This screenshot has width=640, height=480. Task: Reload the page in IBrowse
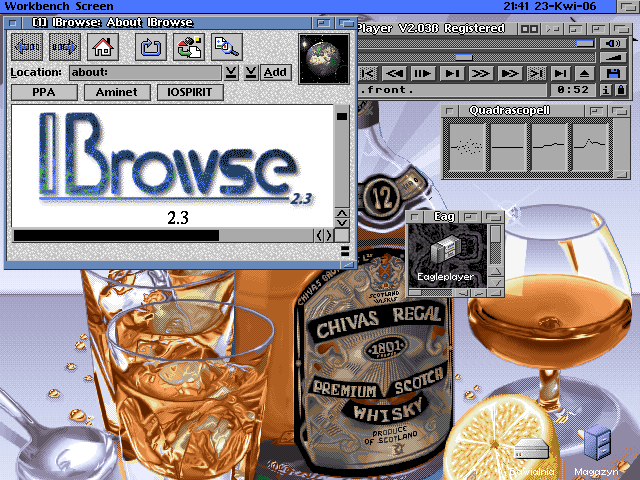coord(151,47)
